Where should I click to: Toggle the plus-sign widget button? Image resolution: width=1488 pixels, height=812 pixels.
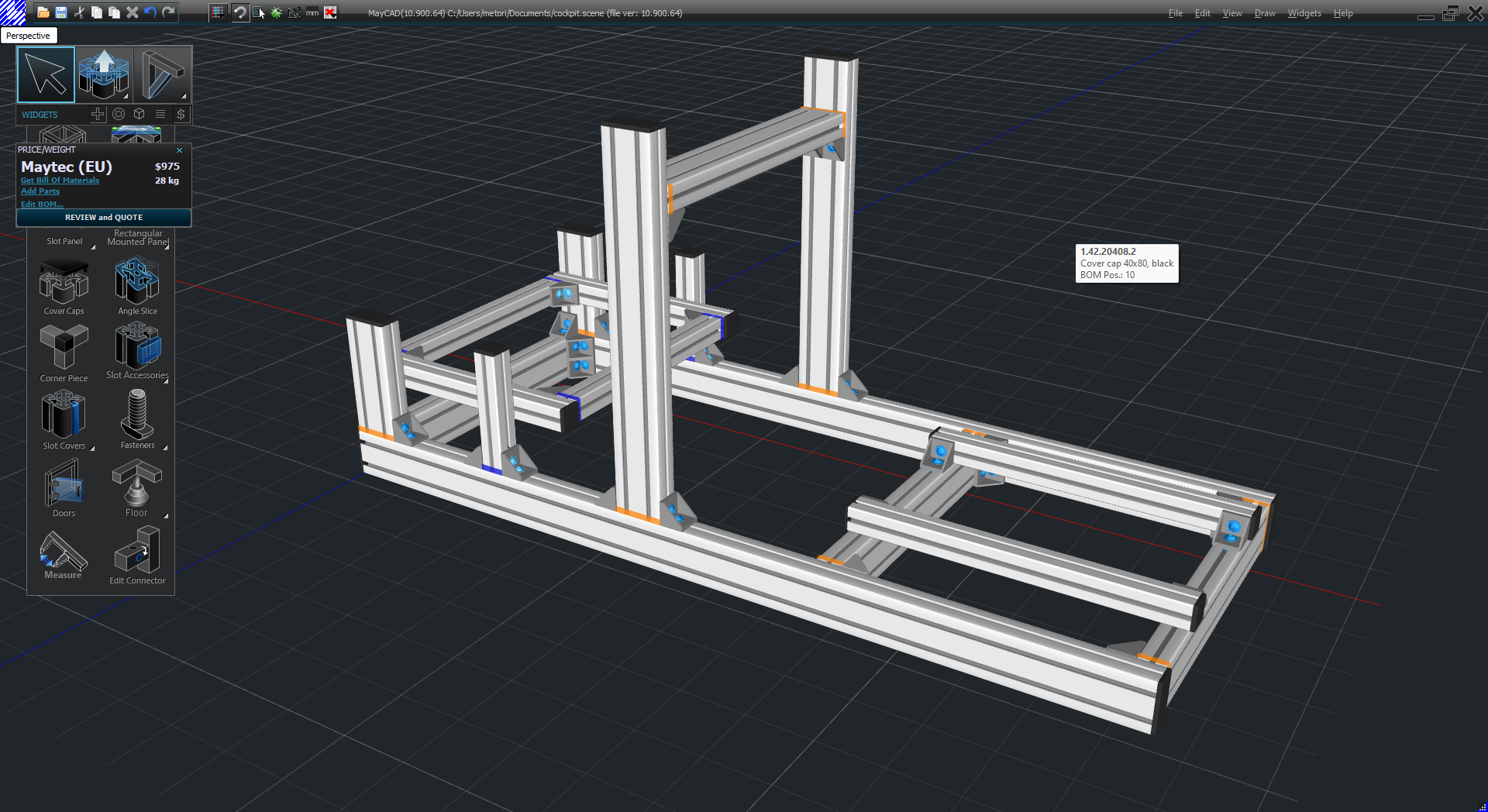point(98,114)
